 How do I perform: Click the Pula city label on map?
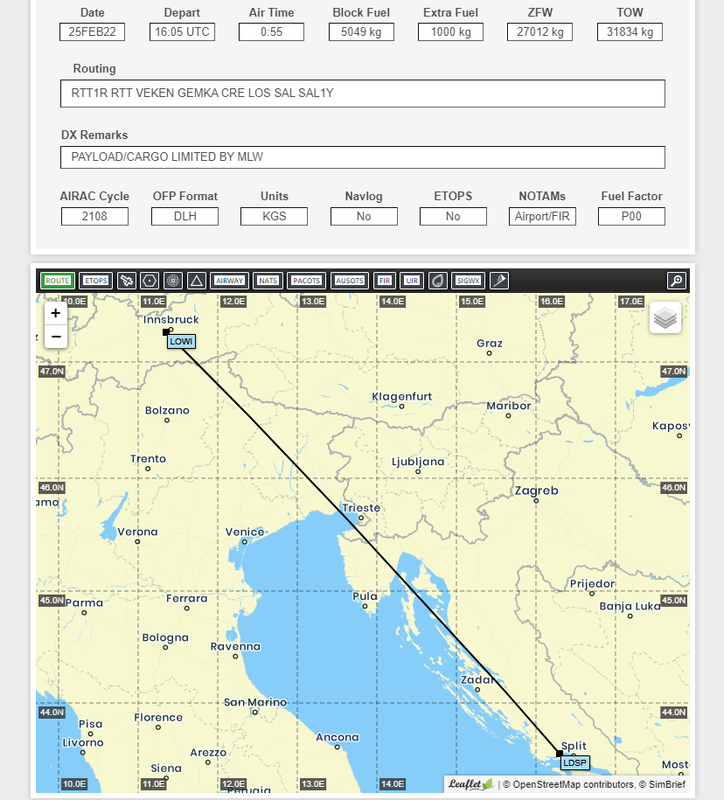[x=365, y=596]
